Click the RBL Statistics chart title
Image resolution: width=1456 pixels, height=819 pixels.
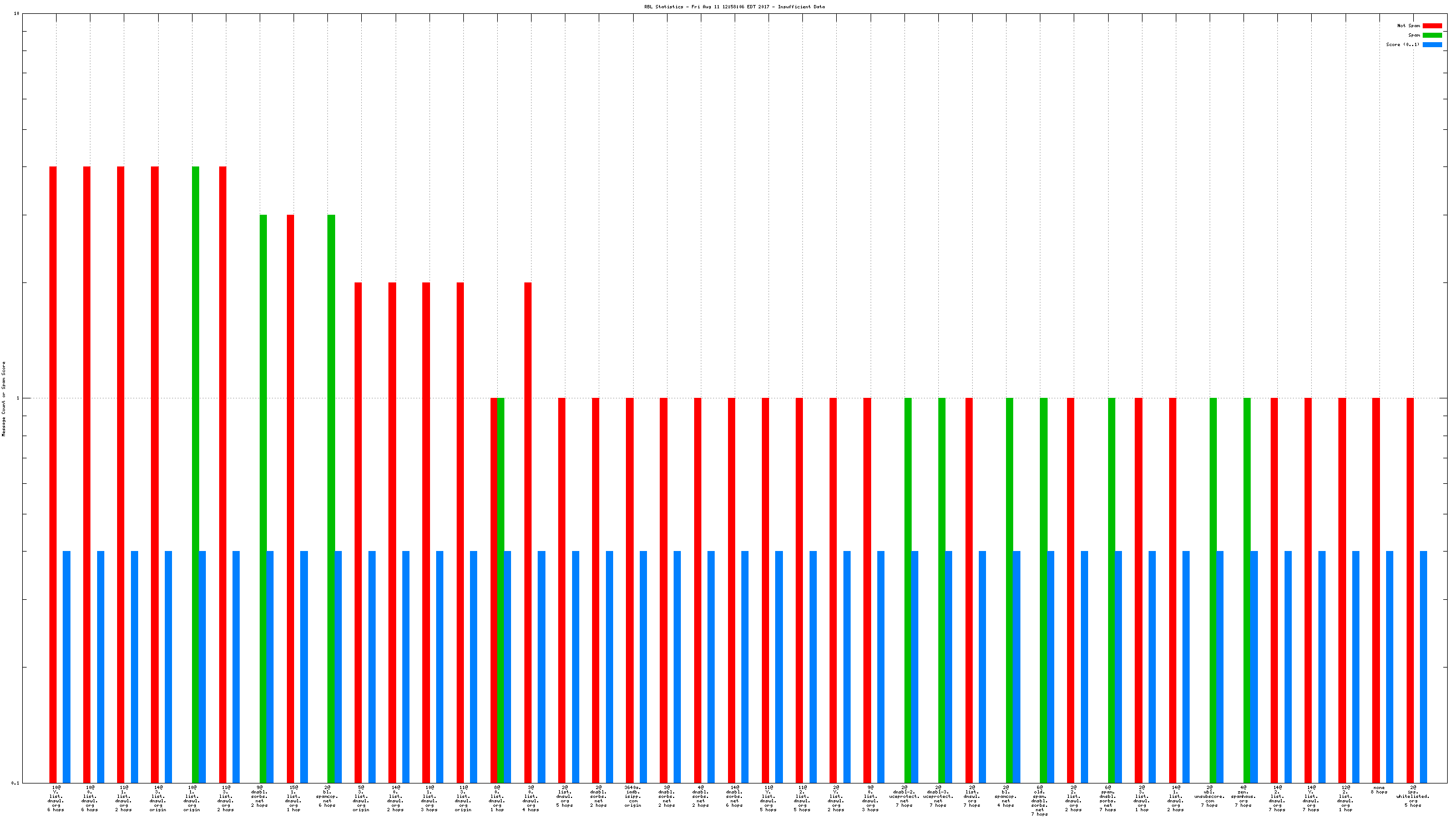[734, 7]
